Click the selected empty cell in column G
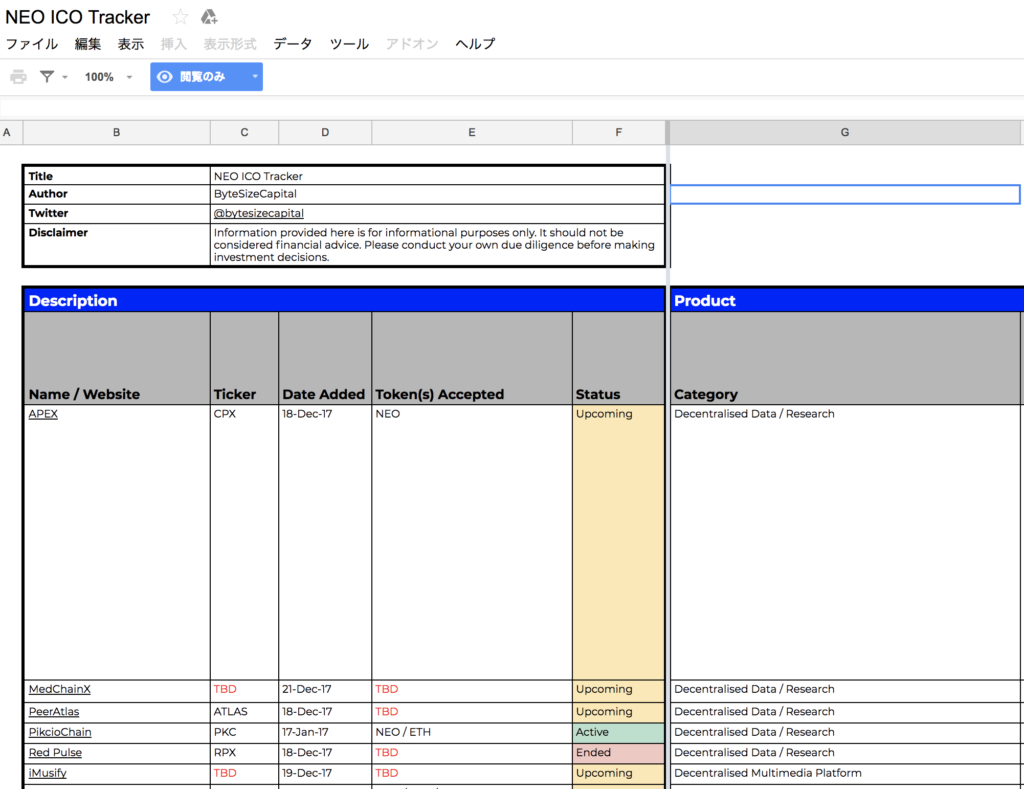This screenshot has height=789, width=1024. 845,194
